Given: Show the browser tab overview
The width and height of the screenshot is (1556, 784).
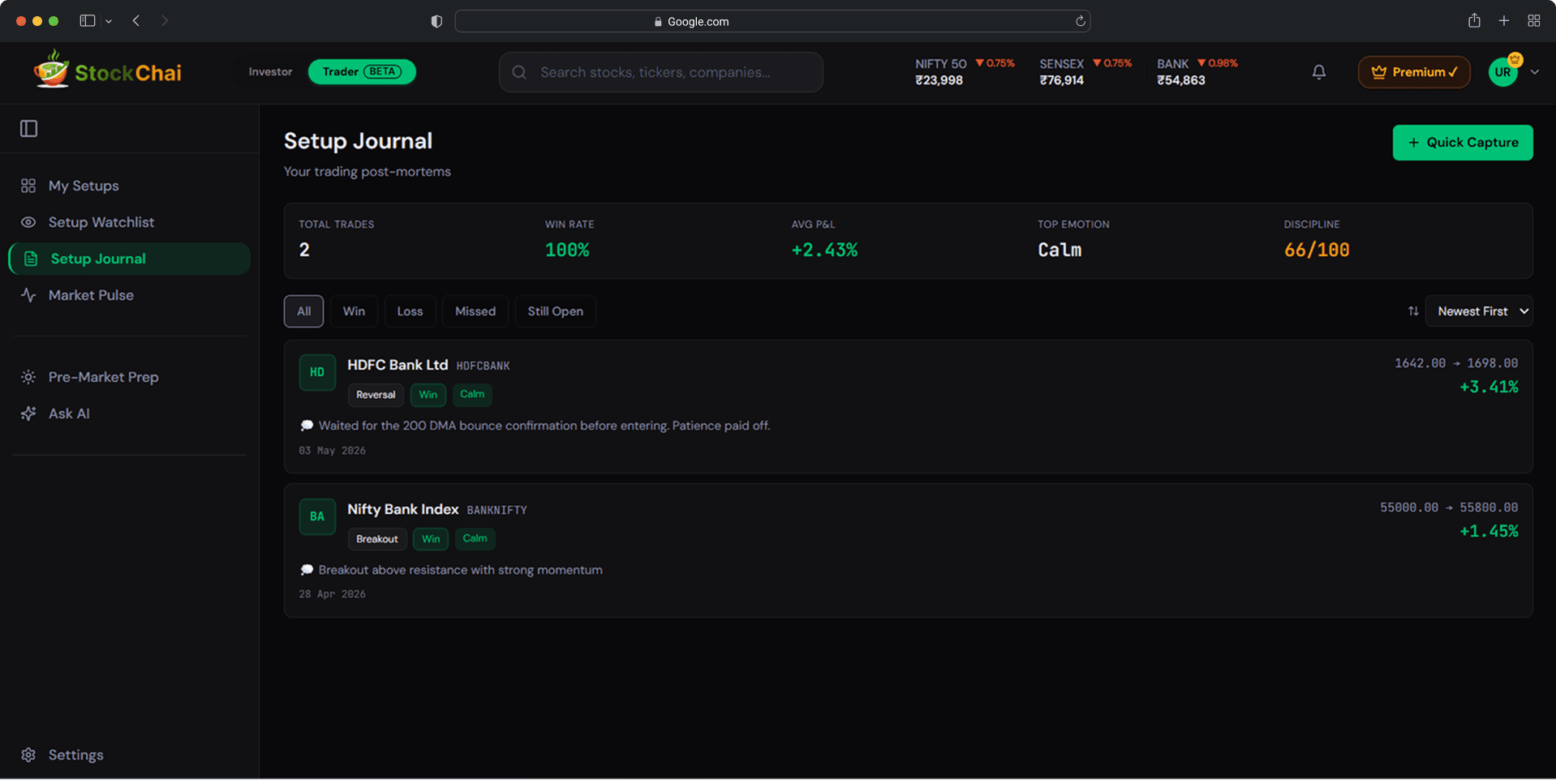Looking at the screenshot, I should pos(1533,21).
